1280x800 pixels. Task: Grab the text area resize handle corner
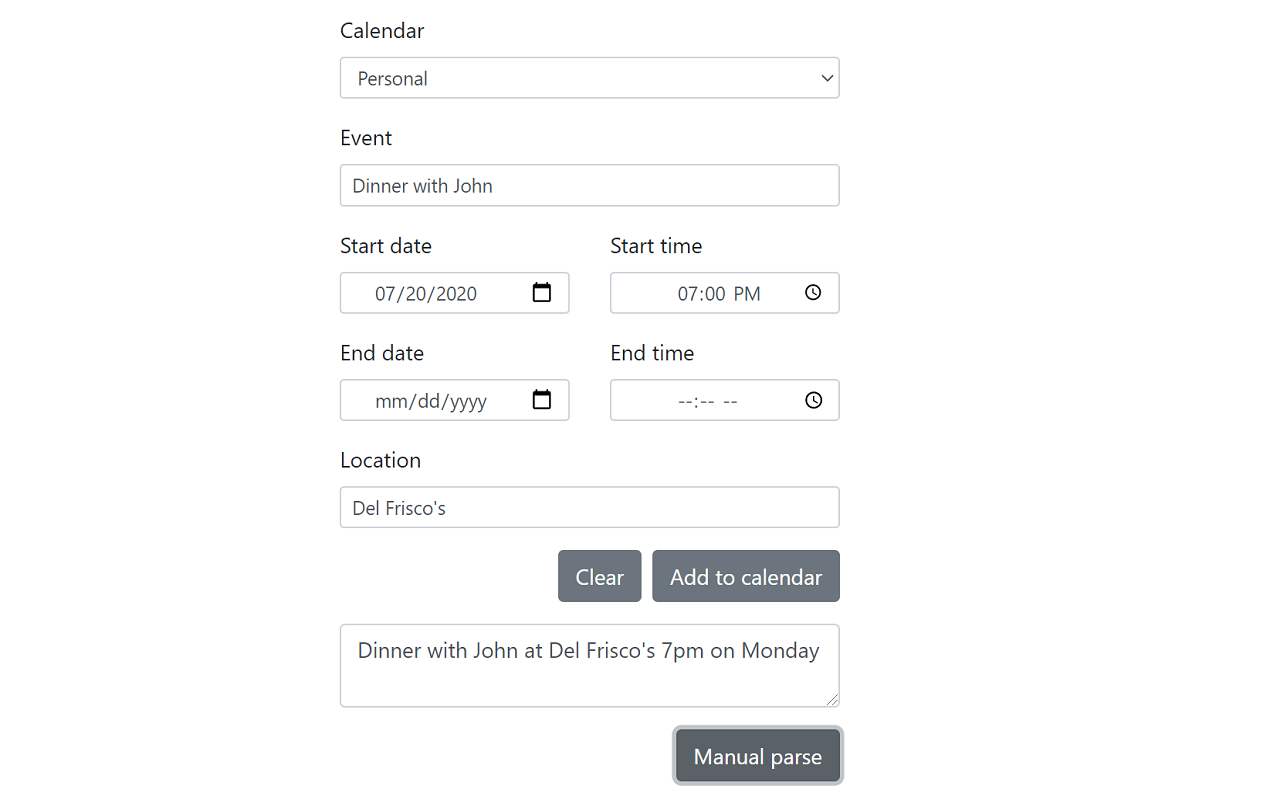831,699
